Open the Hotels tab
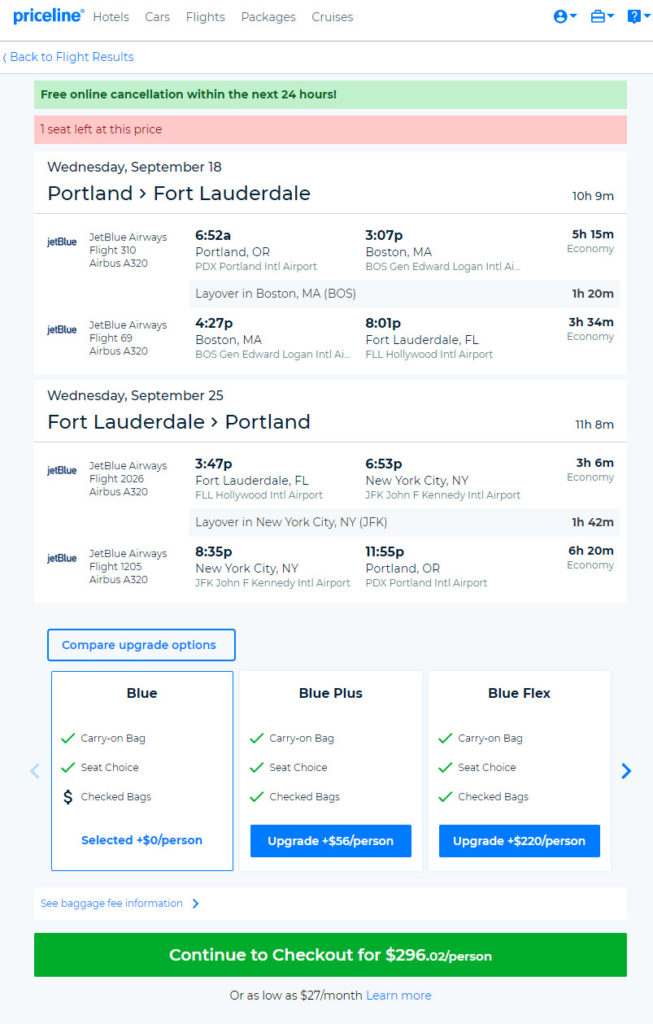This screenshot has height=1024, width=653. click(111, 17)
